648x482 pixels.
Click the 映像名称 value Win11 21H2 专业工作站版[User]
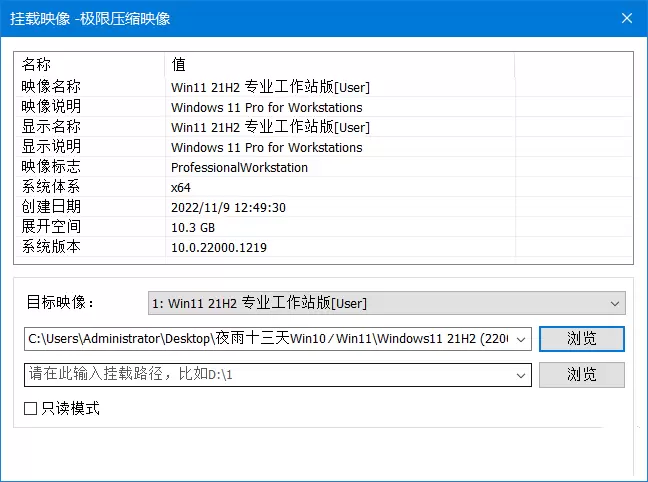[270, 87]
